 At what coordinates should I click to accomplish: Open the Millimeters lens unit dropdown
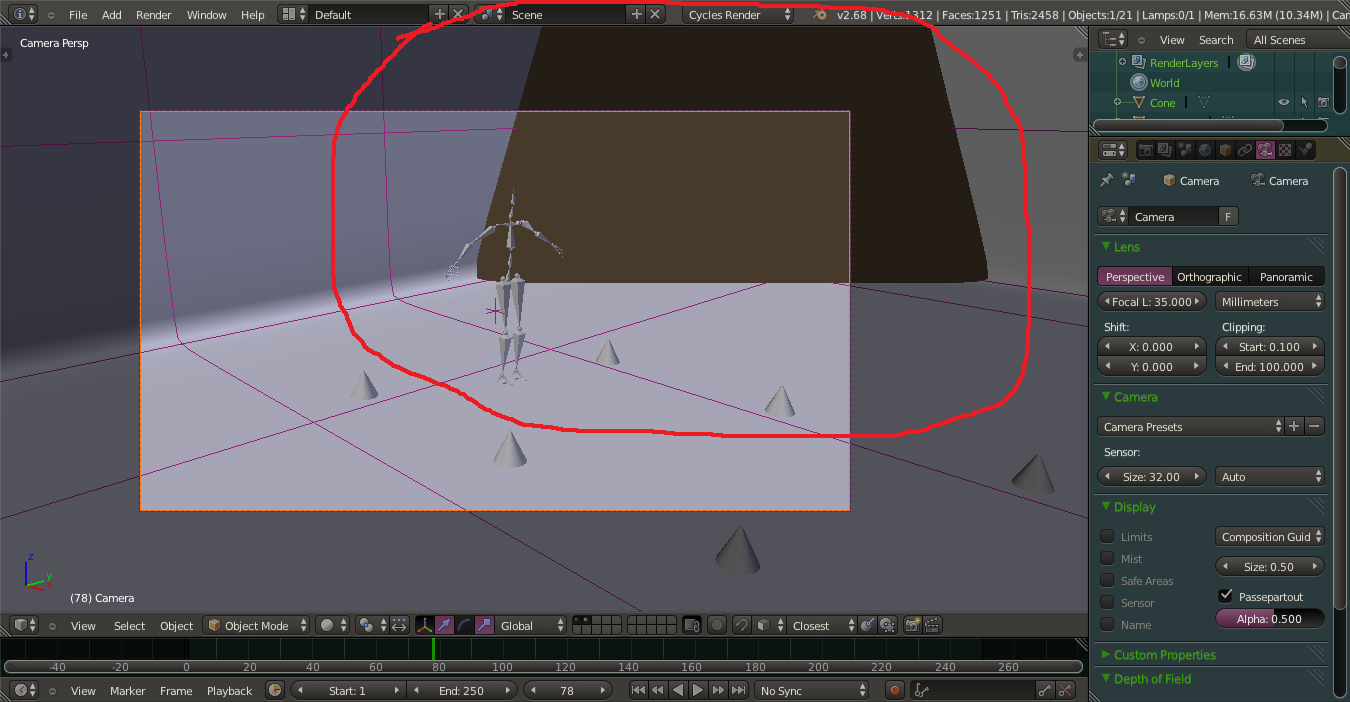tap(1270, 301)
